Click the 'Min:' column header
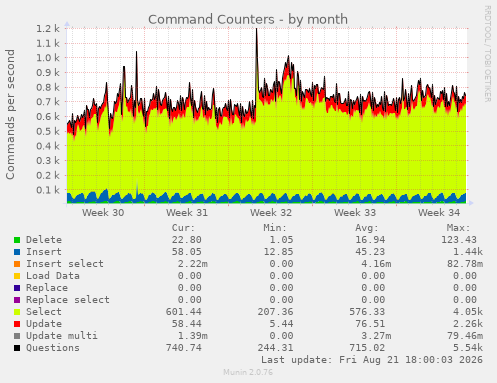497x383 pixels. click(275, 228)
